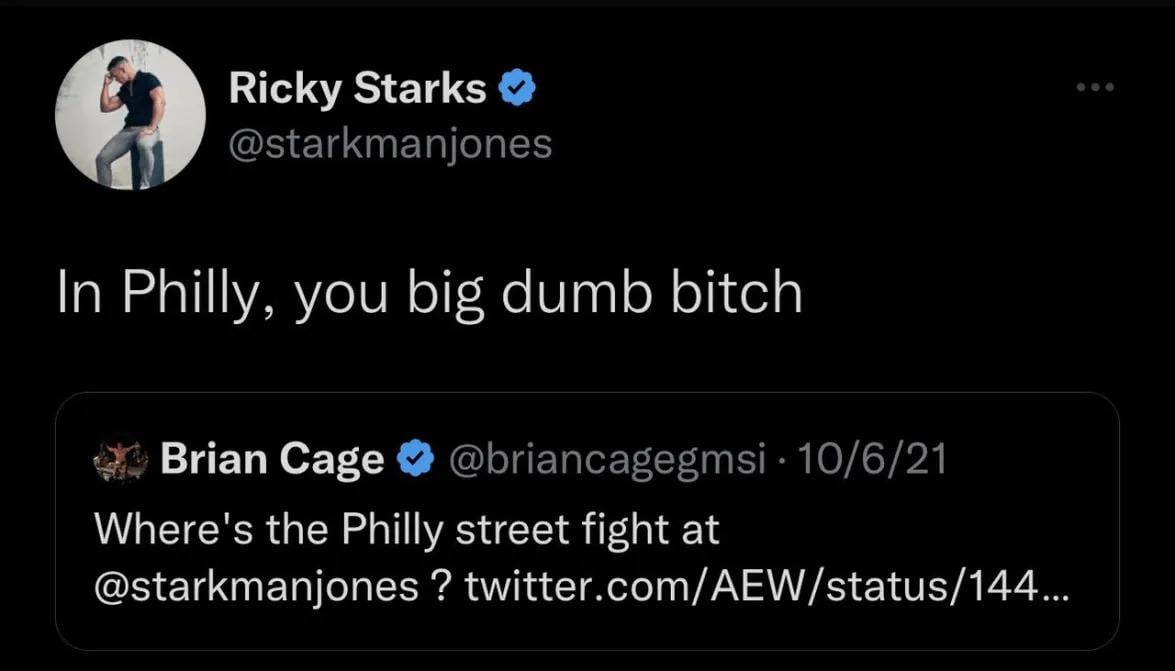Screen dimensions: 1175x671
Task: Click the verified badge beside Ricky Starks
Action: tap(517, 90)
